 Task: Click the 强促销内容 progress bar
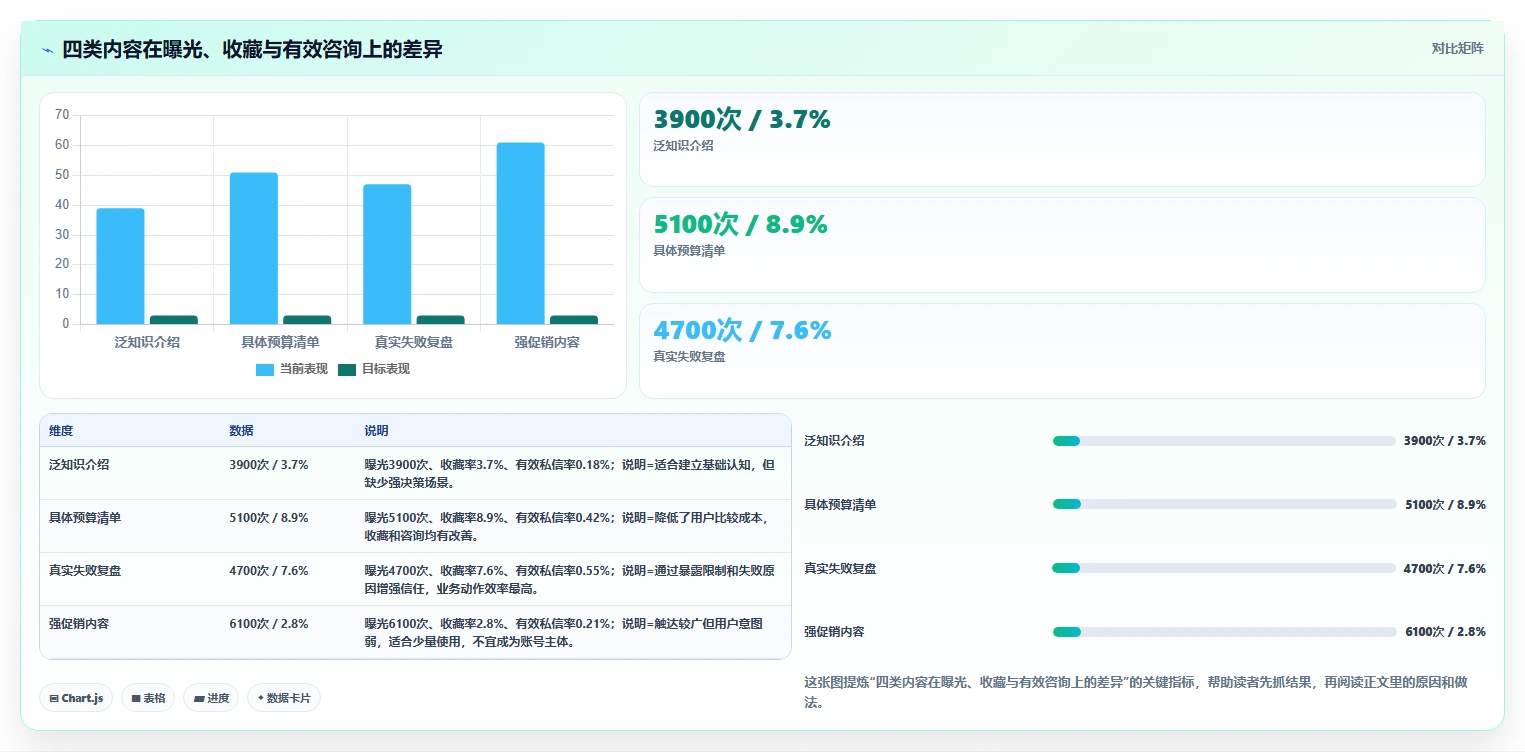point(1224,632)
